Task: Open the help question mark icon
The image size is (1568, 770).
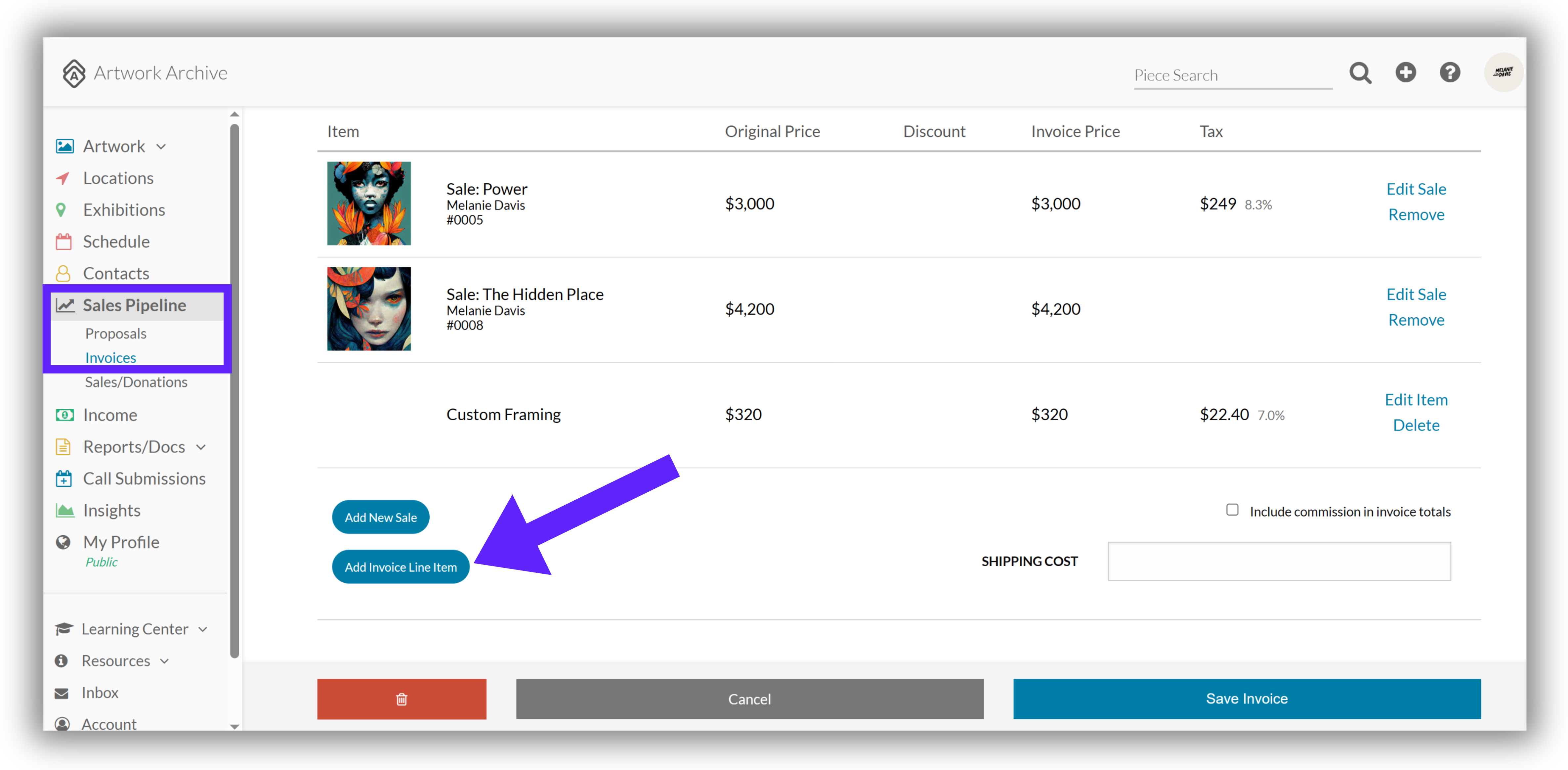Action: (x=1450, y=72)
